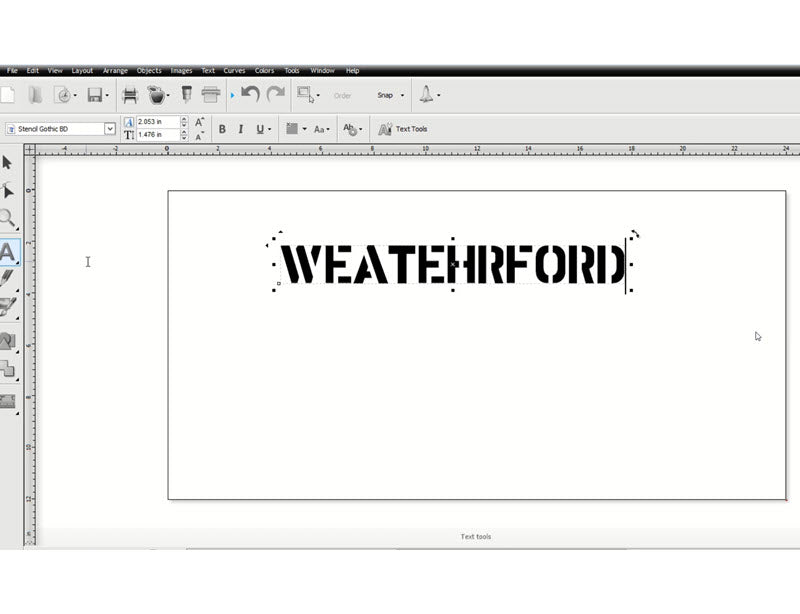The image size is (800, 614).
Task: Select the Shapes tool
Action: pyautogui.click(x=8, y=341)
